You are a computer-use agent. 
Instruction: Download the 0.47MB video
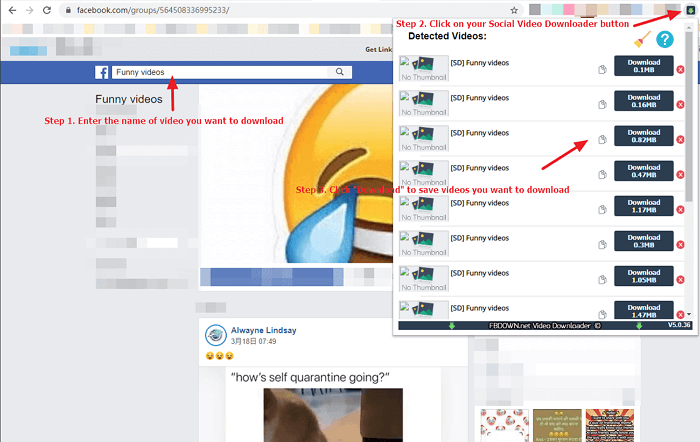point(643,171)
